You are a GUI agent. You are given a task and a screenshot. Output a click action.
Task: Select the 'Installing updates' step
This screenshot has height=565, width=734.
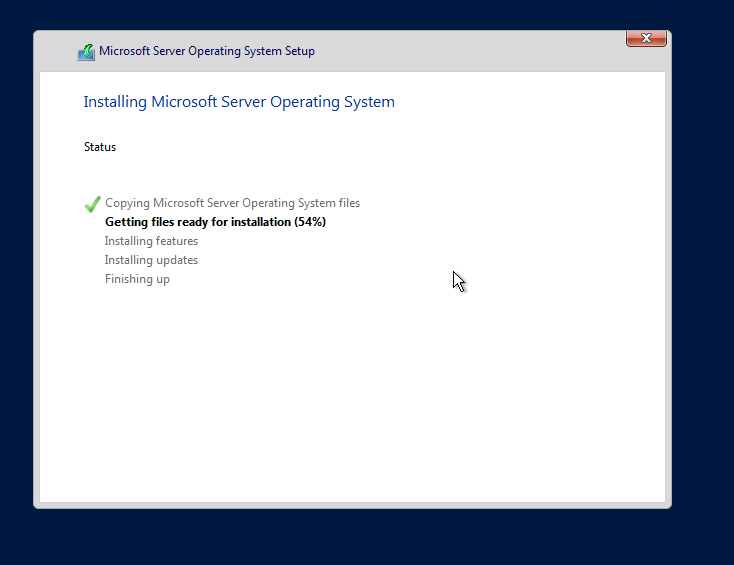click(151, 260)
